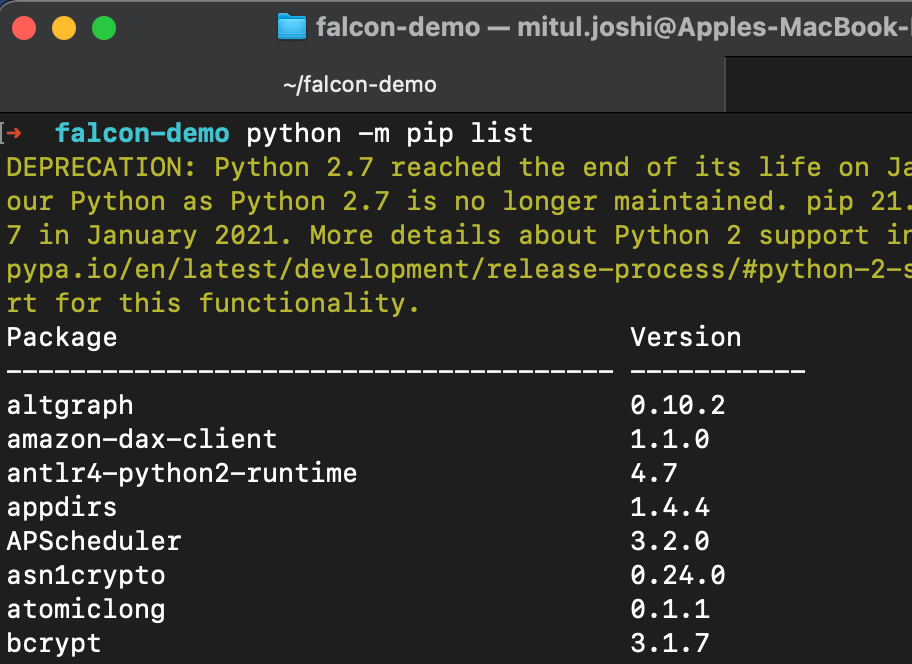This screenshot has width=912, height=664.
Task: Click 'rt for this functionality.' warning line
Action: coord(213,304)
